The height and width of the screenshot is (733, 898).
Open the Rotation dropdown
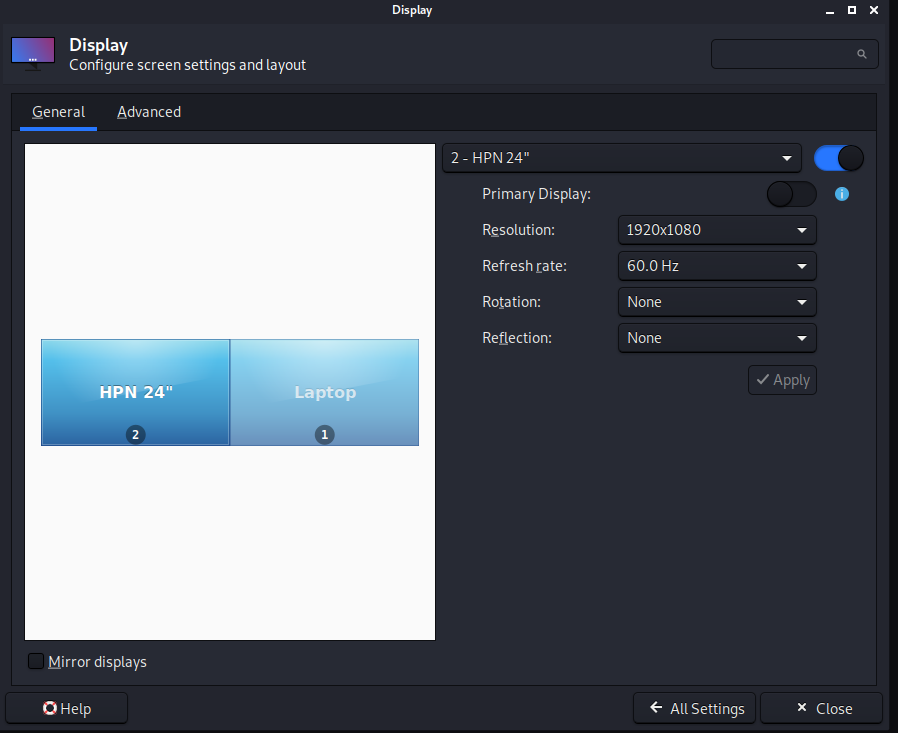coord(716,302)
